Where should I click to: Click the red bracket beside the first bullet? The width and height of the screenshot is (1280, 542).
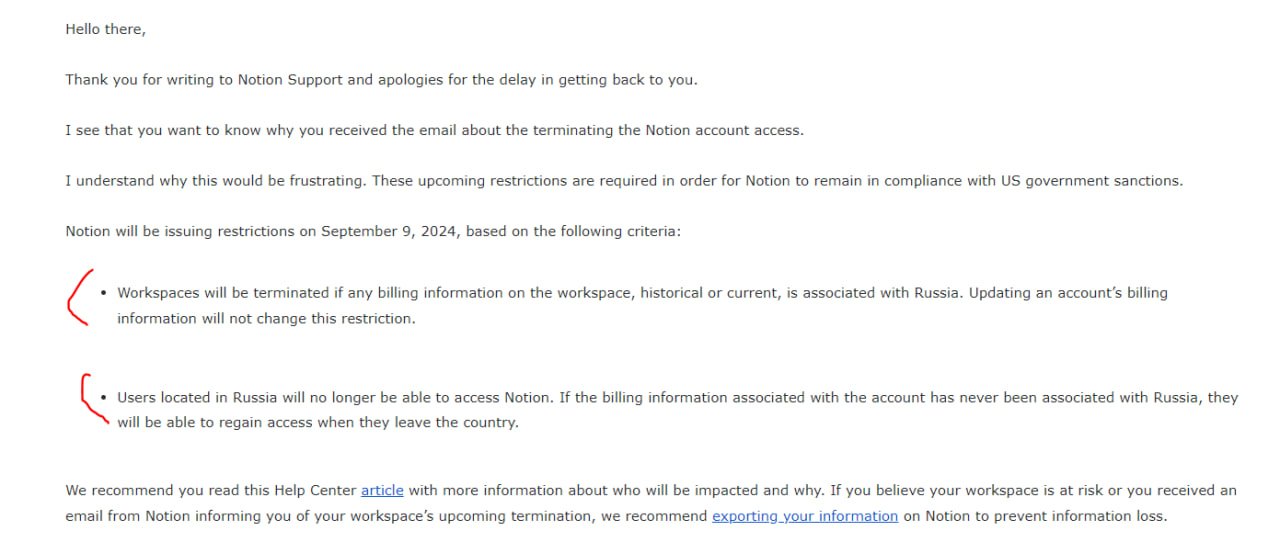(x=75, y=297)
